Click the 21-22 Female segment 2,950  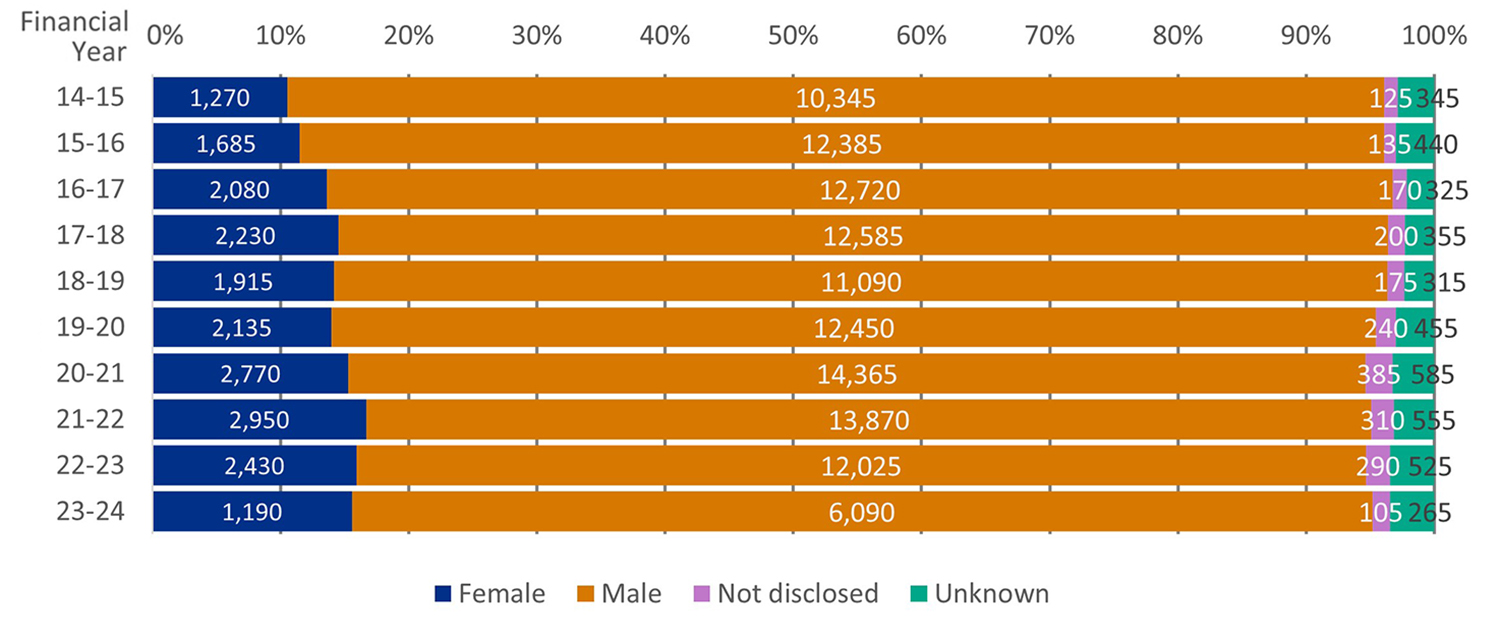259,421
